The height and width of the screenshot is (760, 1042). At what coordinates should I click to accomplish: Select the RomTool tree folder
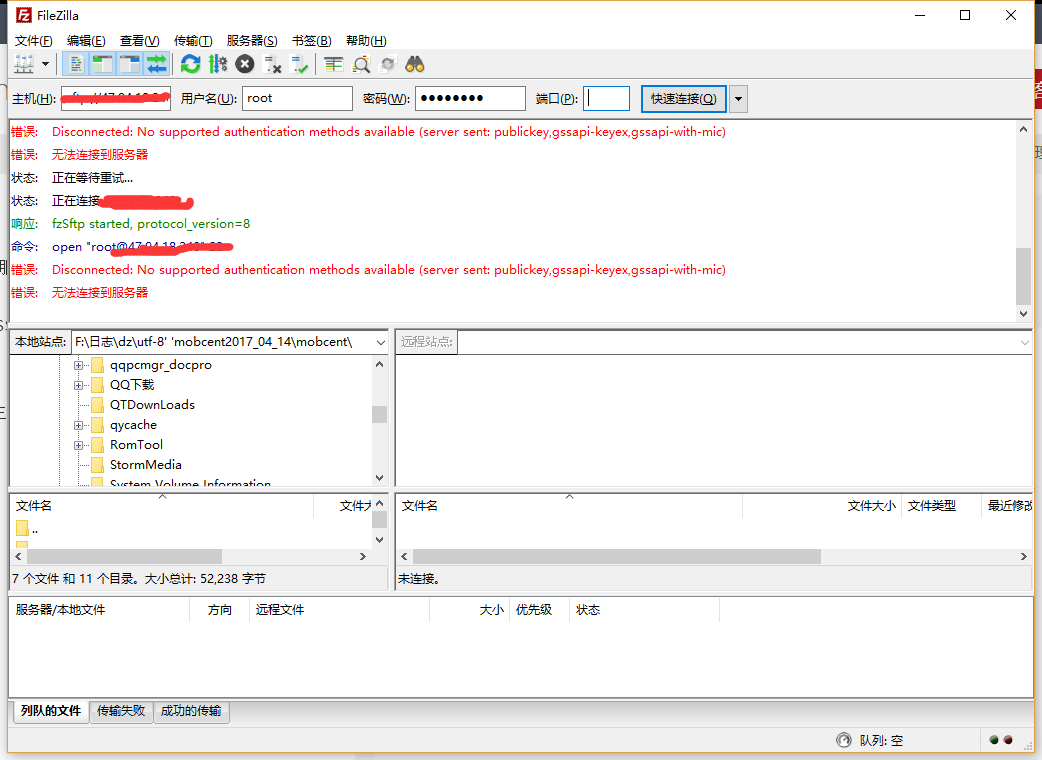(136, 444)
